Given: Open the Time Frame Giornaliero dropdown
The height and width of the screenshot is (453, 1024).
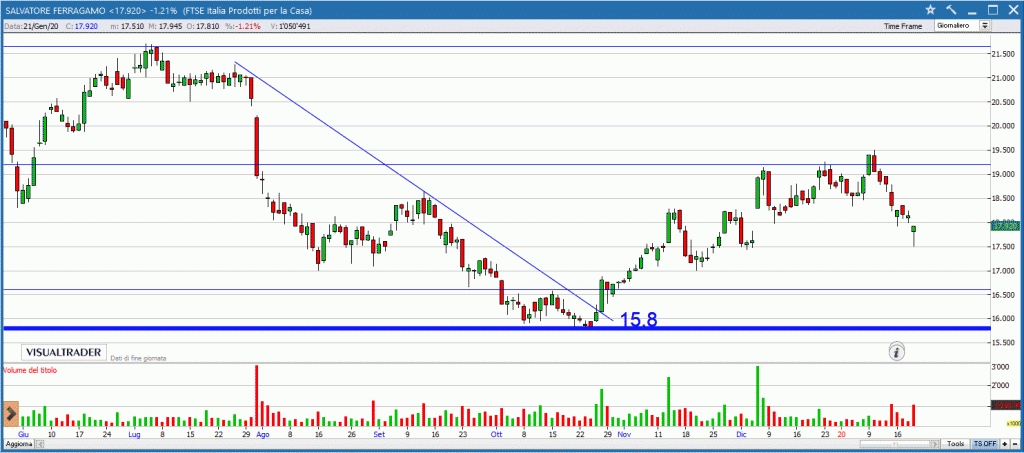Looking at the screenshot, I should [x=963, y=26].
